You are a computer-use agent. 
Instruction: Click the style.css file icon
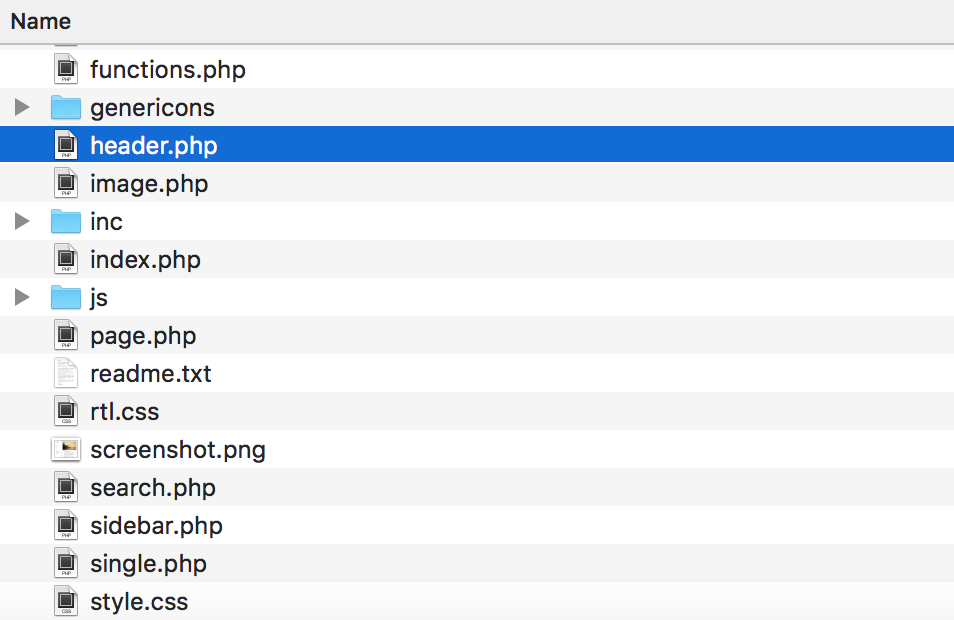tap(66, 601)
